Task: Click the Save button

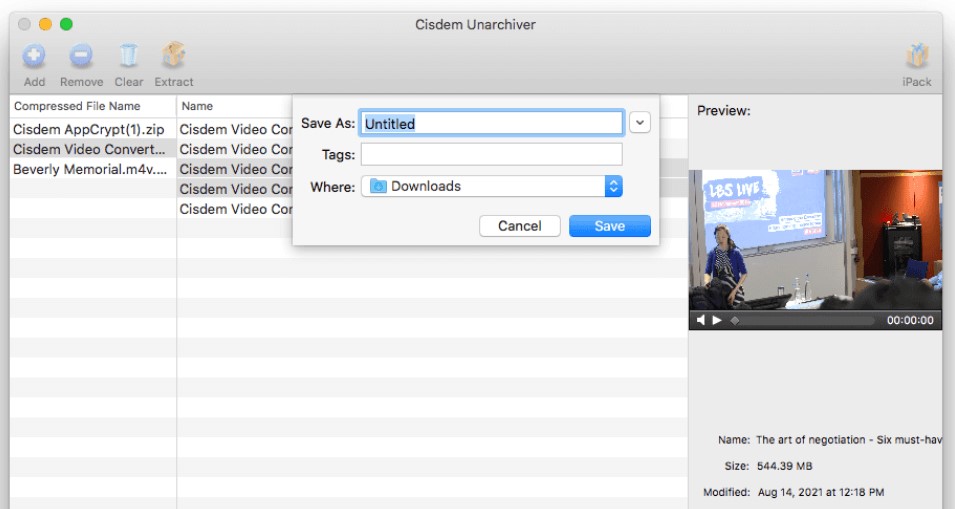Action: [x=610, y=226]
